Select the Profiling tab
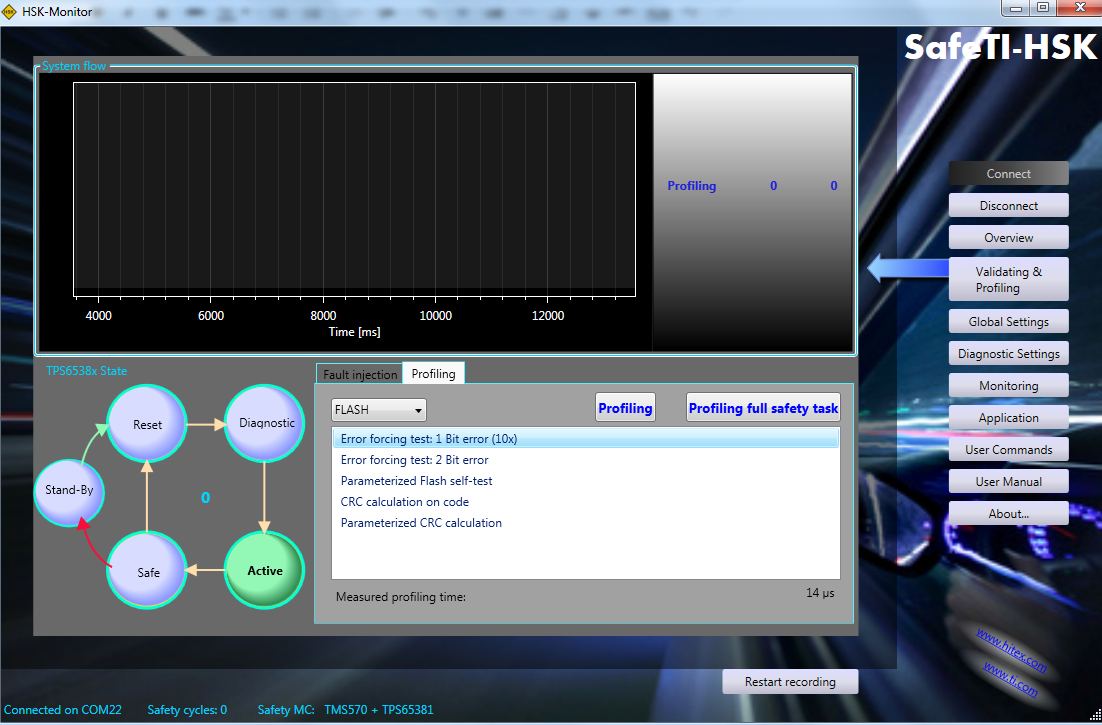The image size is (1102, 725). tap(434, 374)
